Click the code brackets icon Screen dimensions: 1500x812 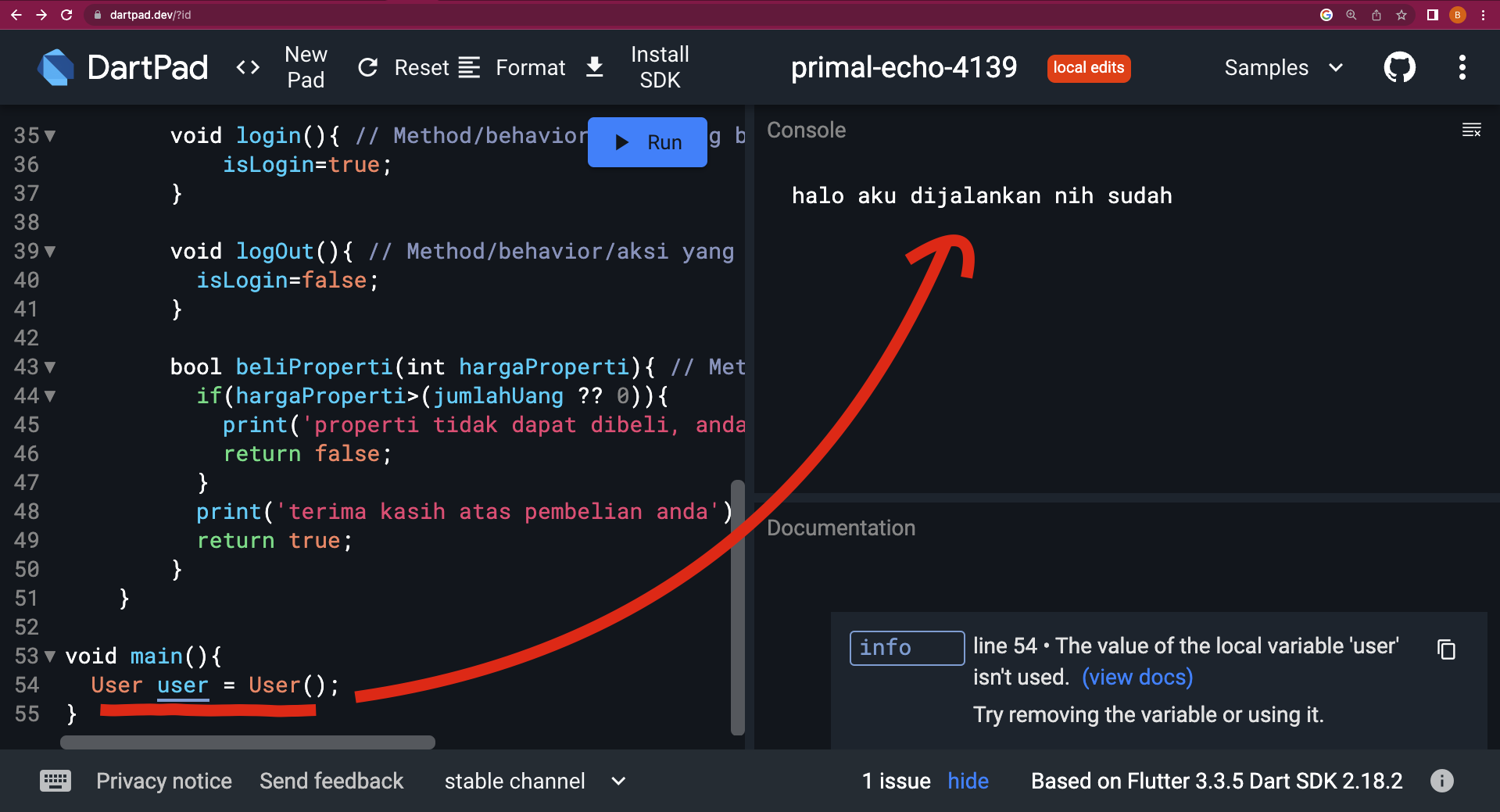pyautogui.click(x=248, y=68)
